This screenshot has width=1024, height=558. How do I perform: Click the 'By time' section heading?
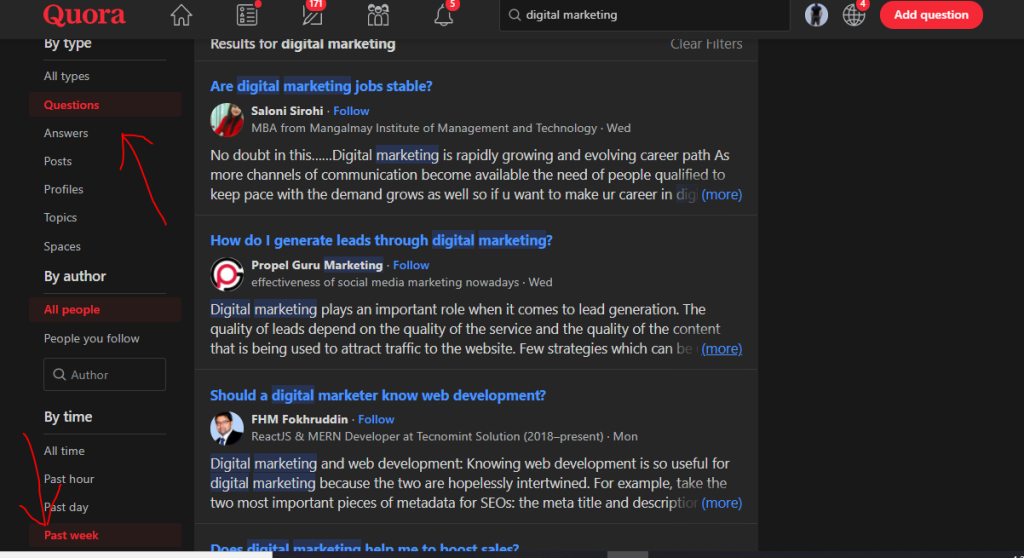68,417
